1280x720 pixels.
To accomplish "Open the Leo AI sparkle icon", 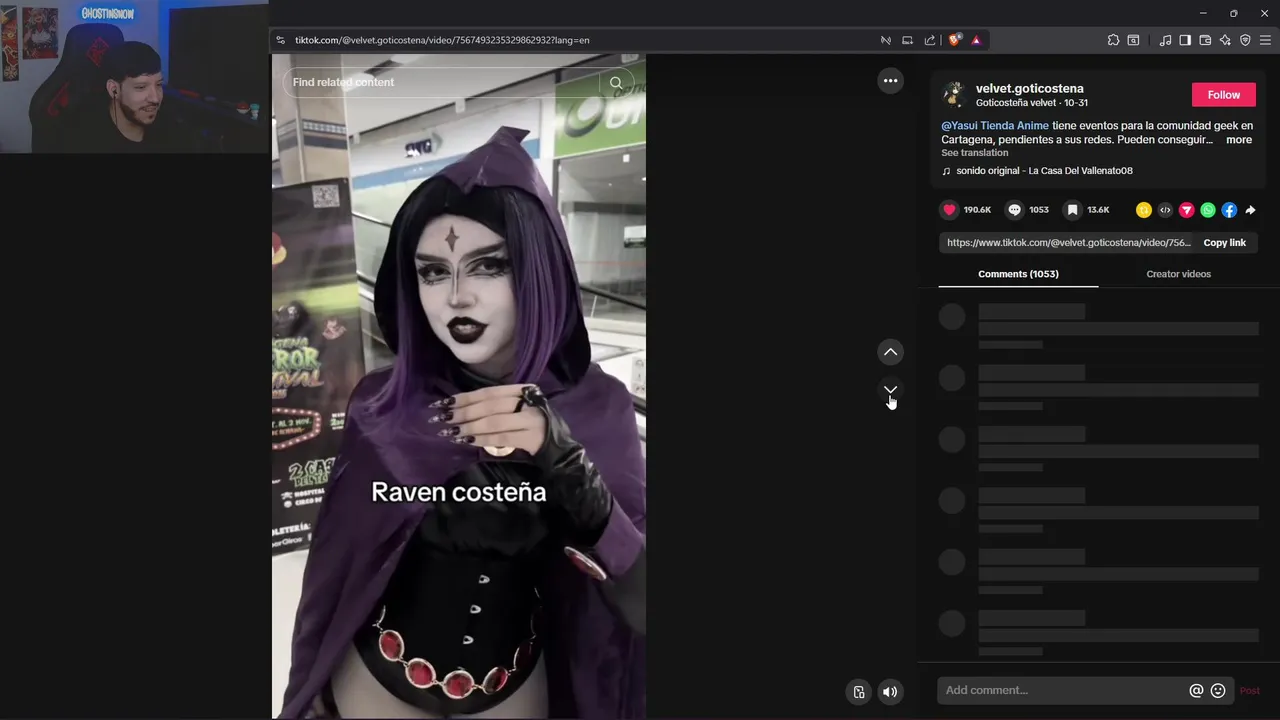I will (1225, 40).
